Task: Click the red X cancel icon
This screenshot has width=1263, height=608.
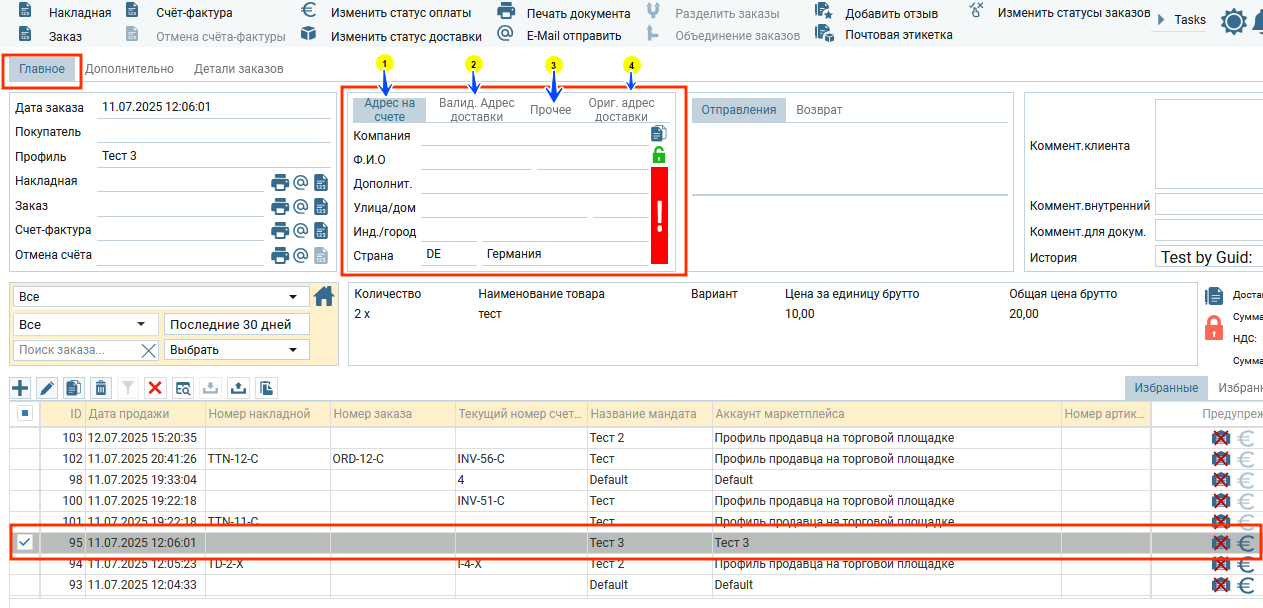Action: coord(155,388)
